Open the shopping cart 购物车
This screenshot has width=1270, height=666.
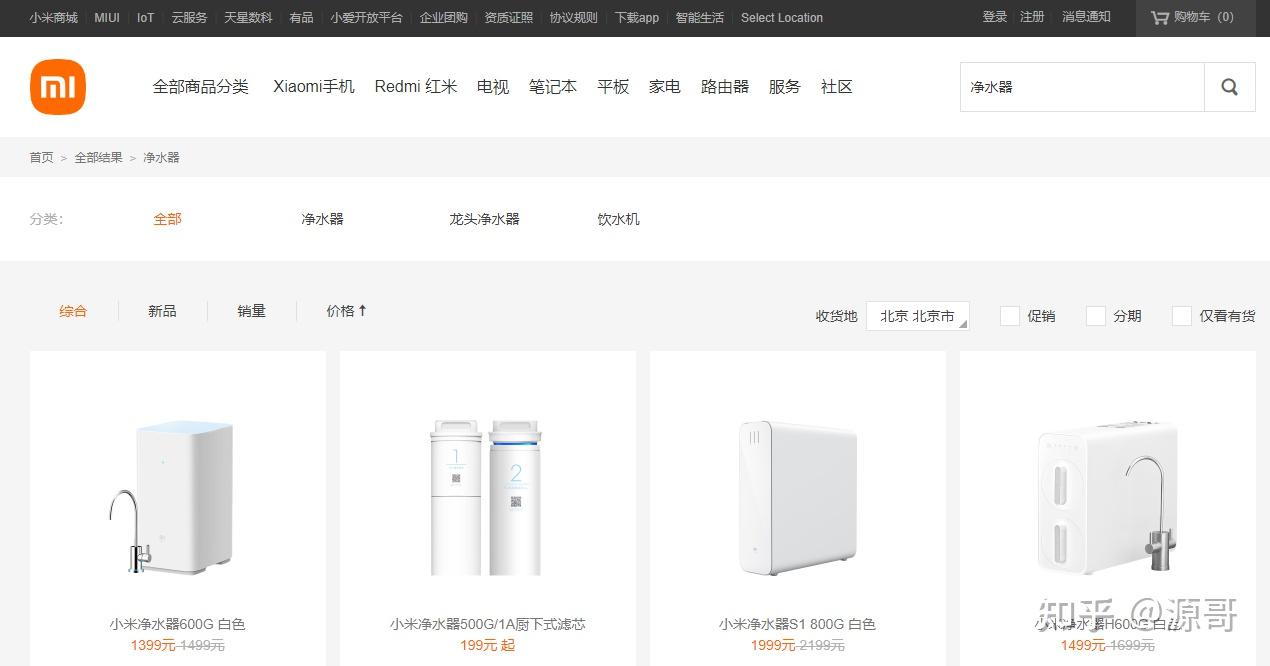(x=1195, y=17)
